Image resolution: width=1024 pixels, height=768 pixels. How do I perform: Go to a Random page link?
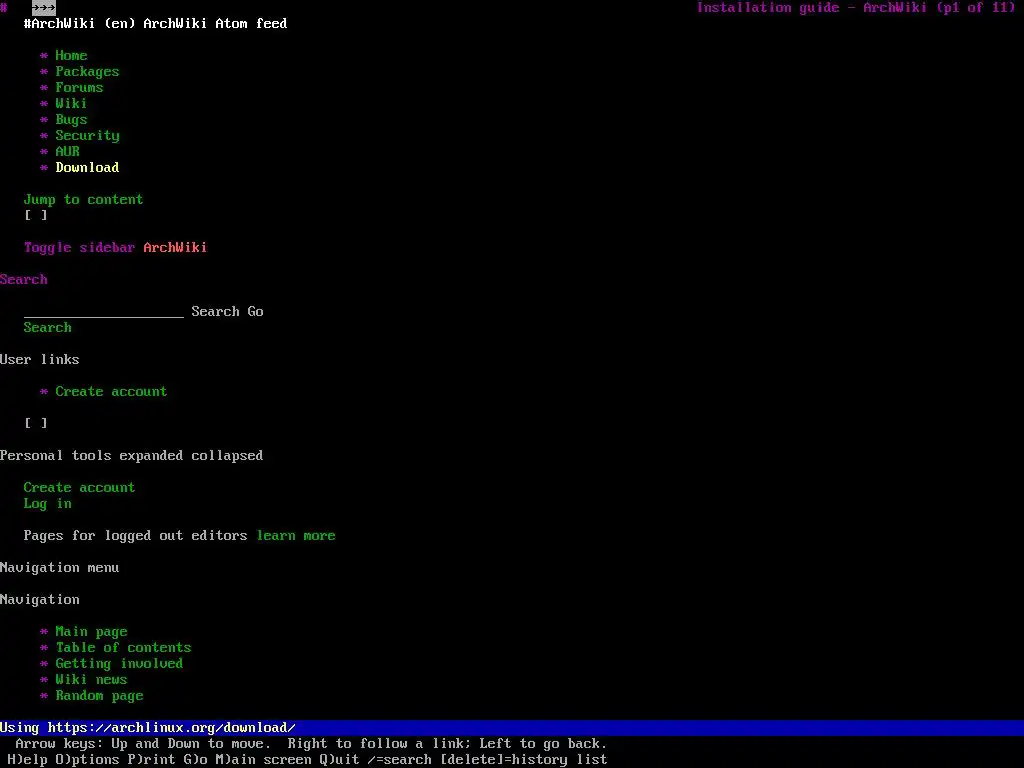click(x=99, y=696)
